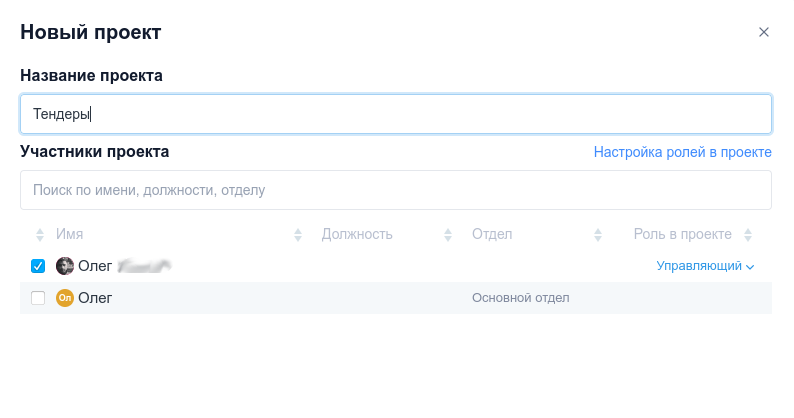Screen dimensions: 794x418
Task: Close the Новый проект dialog
Action: click(764, 32)
